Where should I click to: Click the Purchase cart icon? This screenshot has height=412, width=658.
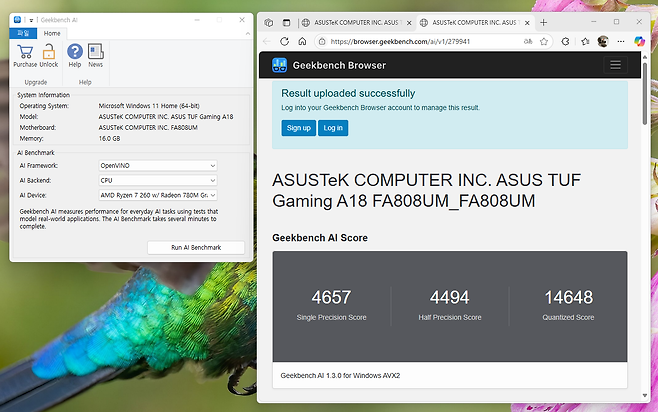point(24,52)
